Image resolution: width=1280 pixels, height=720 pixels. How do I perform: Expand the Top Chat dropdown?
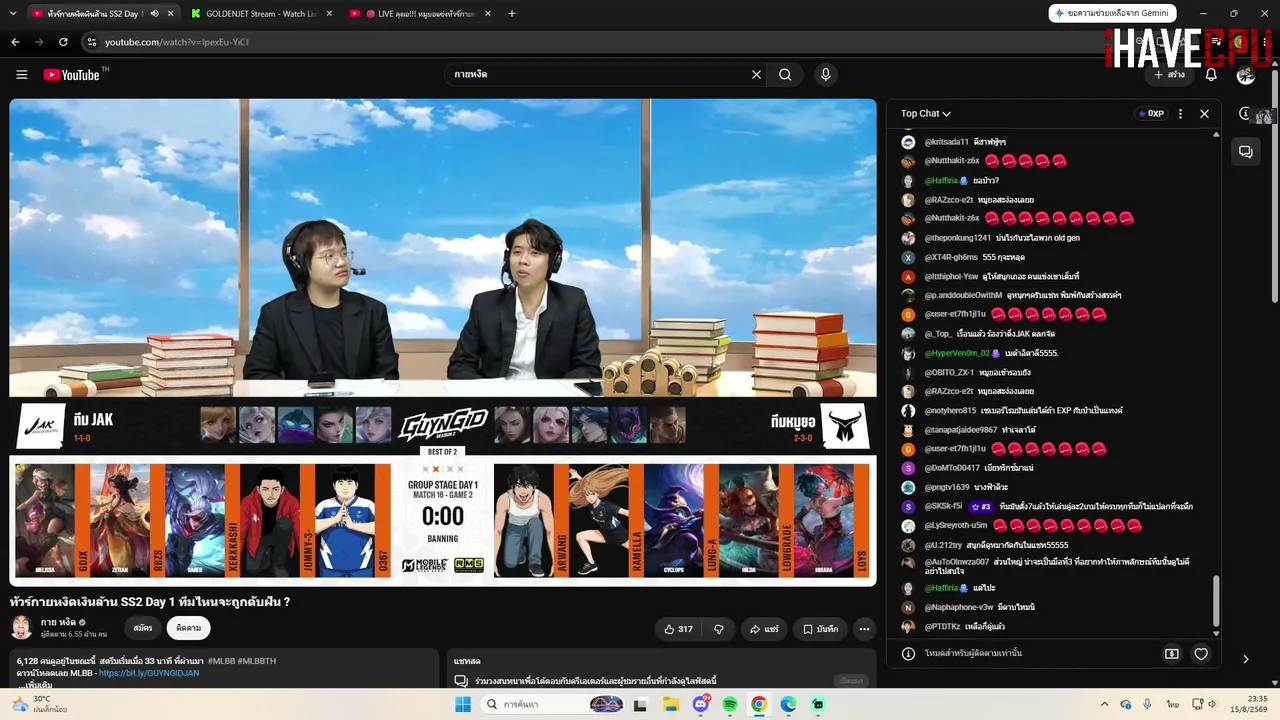[x=925, y=114]
